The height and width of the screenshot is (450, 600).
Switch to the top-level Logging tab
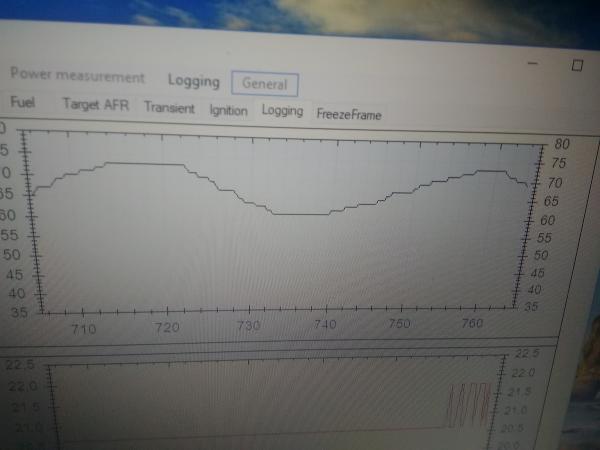[x=193, y=80]
